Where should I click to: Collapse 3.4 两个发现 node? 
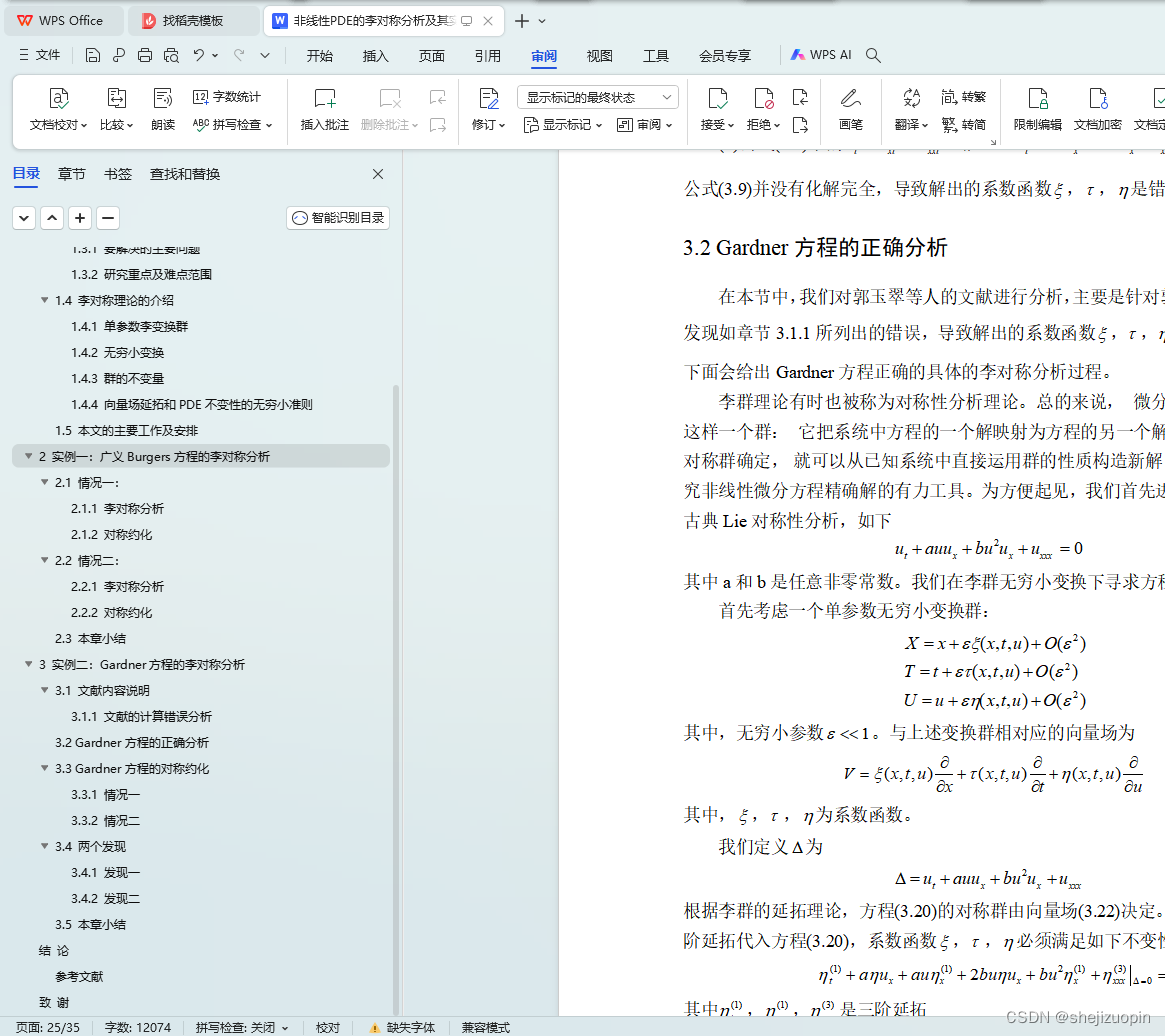[x=45, y=846]
